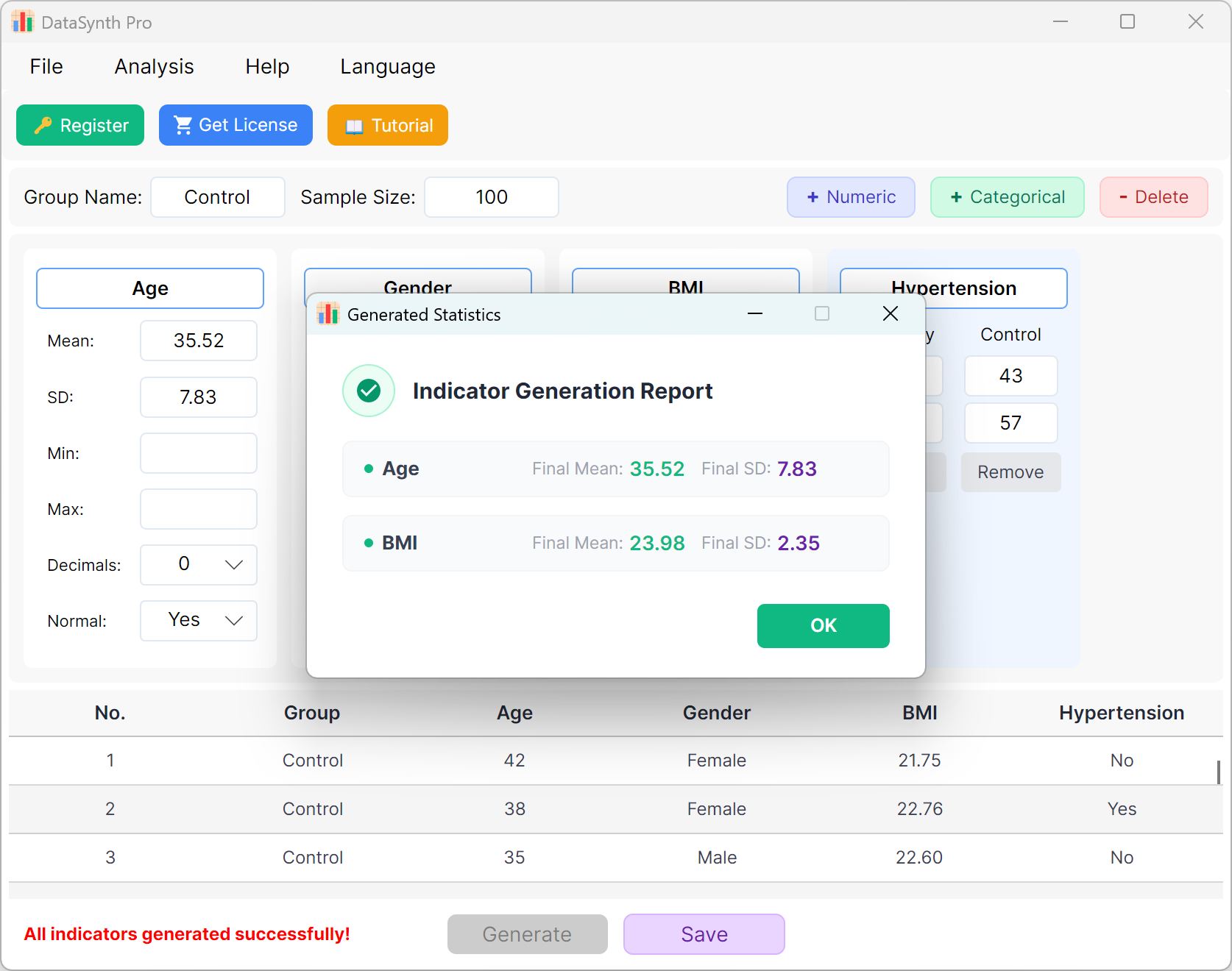Open the Help menu
The width and height of the screenshot is (1232, 971).
coord(267,67)
